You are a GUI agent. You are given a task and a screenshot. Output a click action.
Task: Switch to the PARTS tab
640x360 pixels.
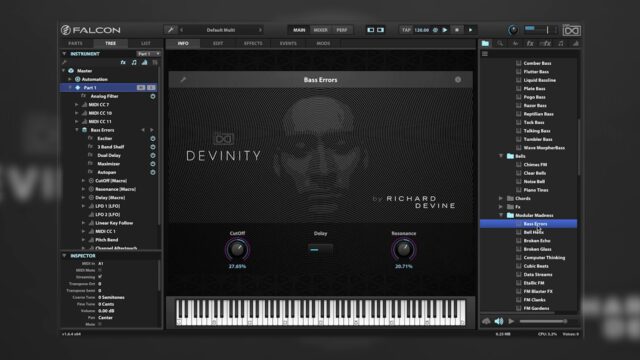(76, 43)
